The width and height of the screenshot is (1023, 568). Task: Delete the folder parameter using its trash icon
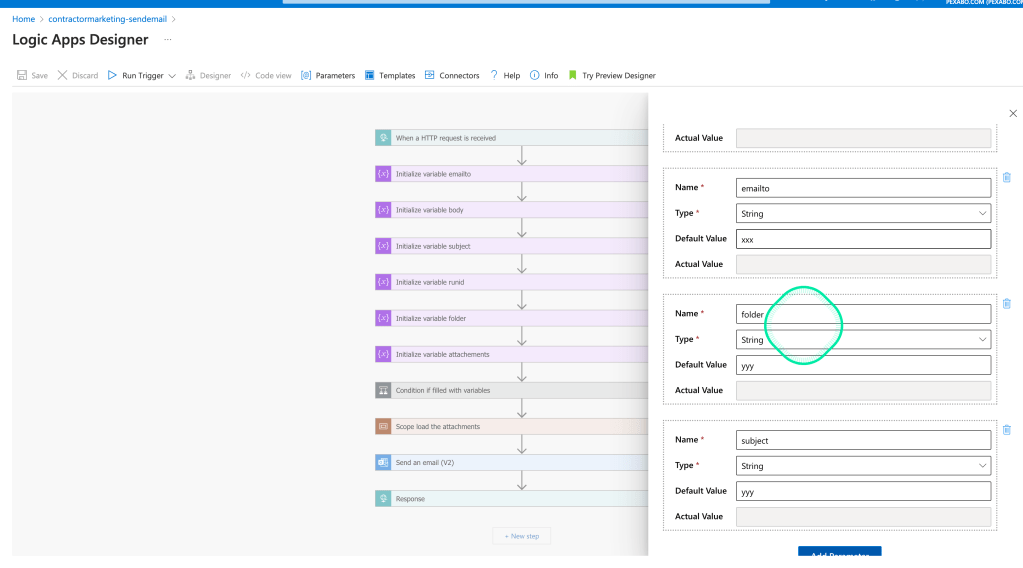[x=1007, y=303]
